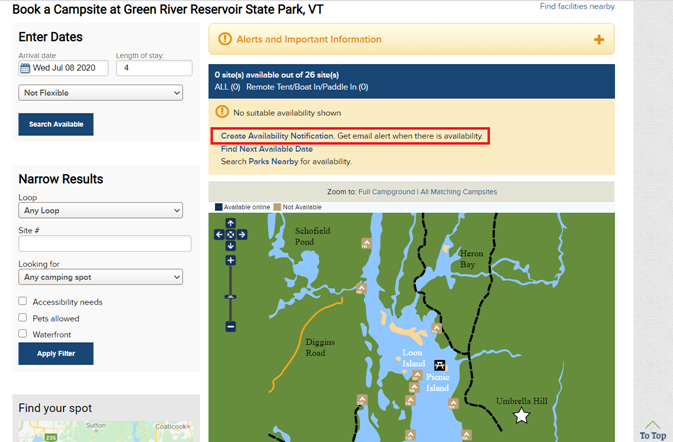Jump back using To Top arrow
This screenshot has width=673, height=442.
(653, 430)
